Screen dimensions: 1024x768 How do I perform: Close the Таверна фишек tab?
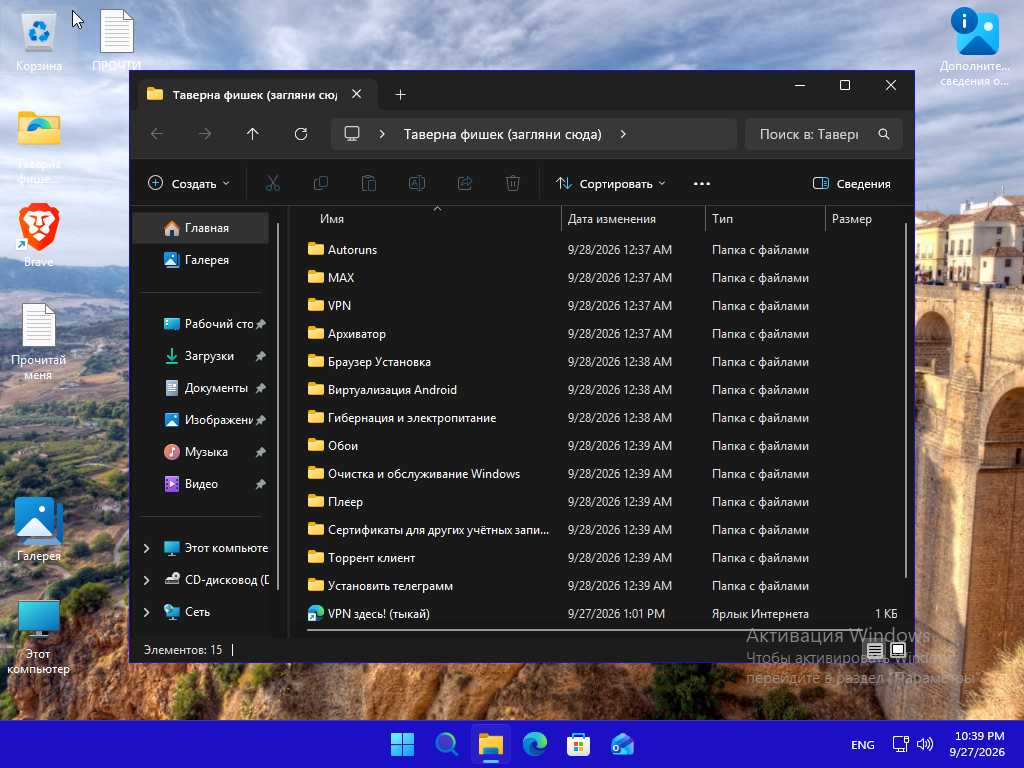357,94
